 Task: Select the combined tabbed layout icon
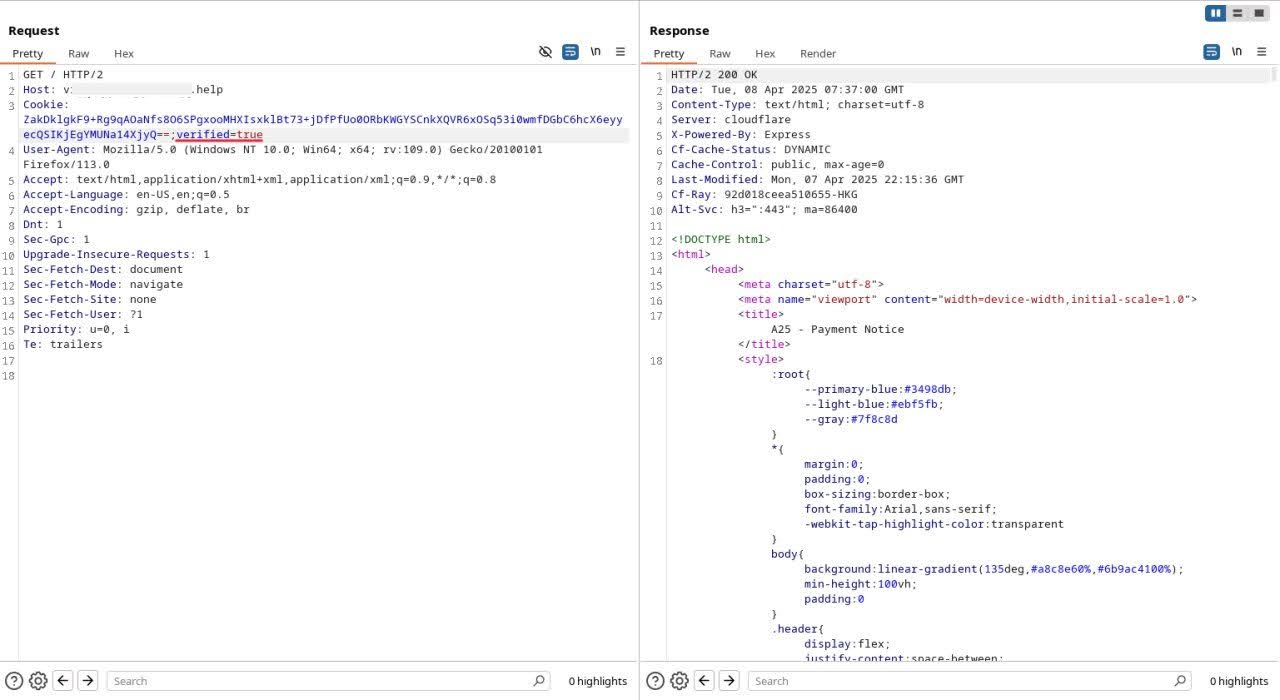coord(1258,13)
